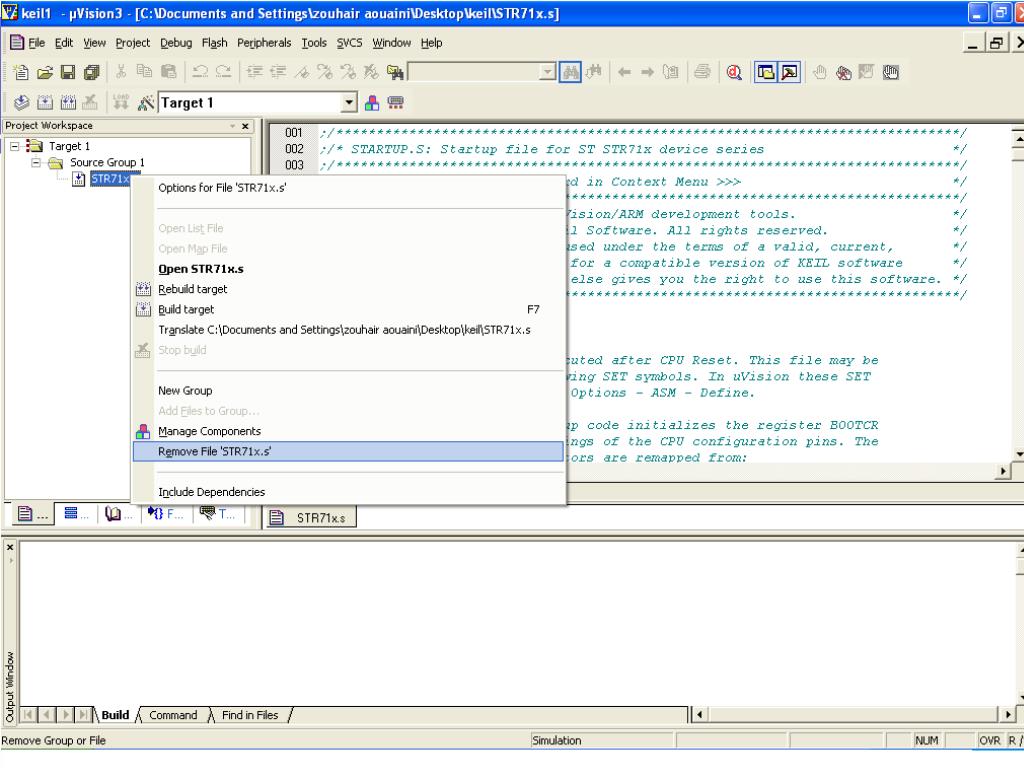Open the Help menu
The height and width of the screenshot is (768, 1024).
coord(432,43)
